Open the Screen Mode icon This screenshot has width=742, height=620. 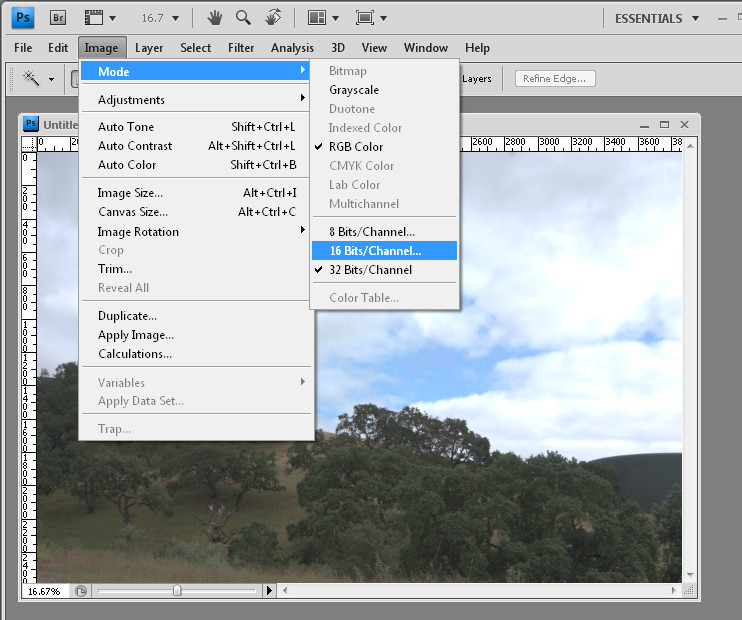pos(365,18)
